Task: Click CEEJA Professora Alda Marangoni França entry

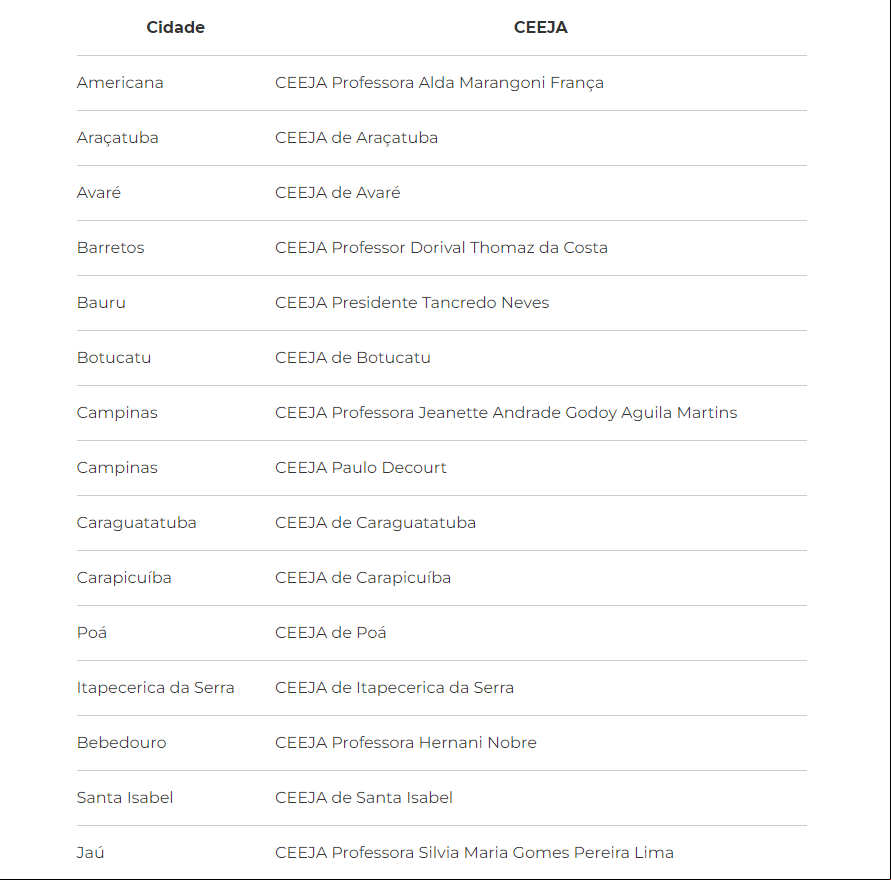Action: [x=439, y=83]
